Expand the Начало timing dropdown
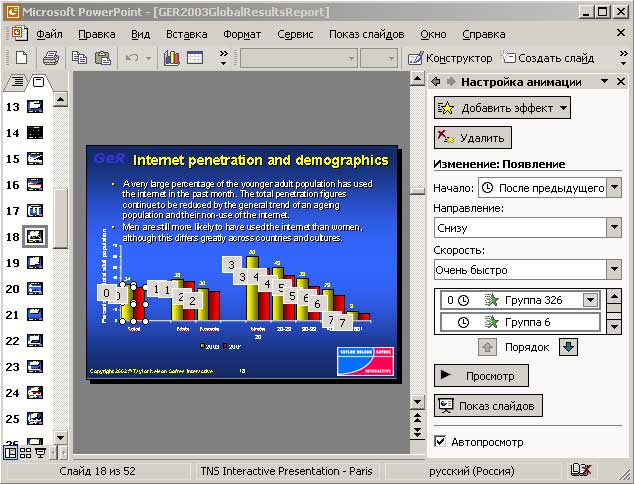The height and width of the screenshot is (484, 634). tap(613, 187)
